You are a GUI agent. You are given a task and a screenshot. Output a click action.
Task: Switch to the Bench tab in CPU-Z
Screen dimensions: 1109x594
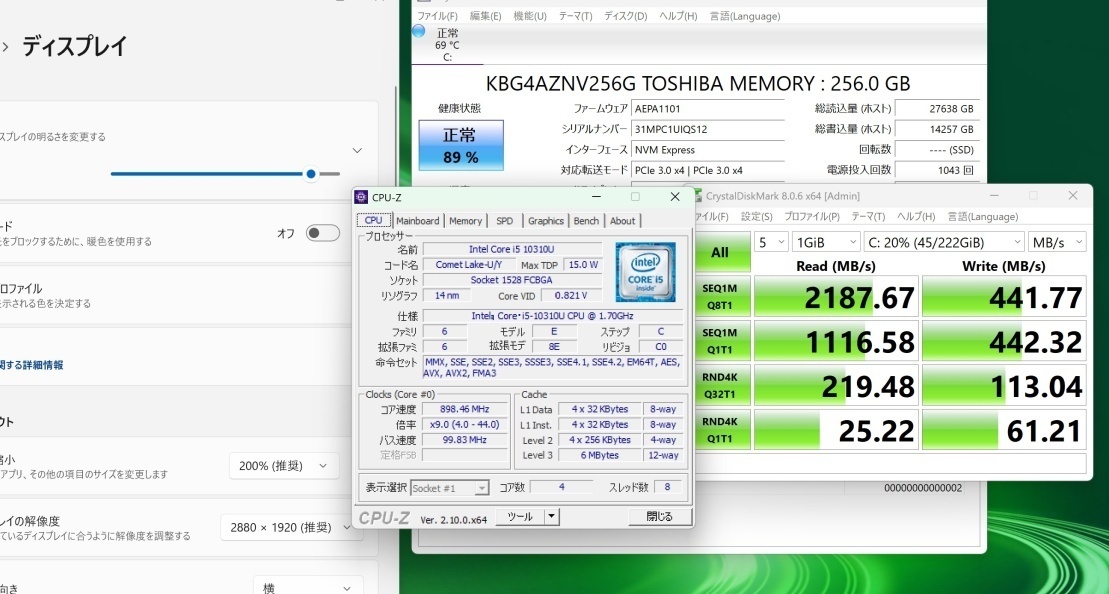click(586, 221)
